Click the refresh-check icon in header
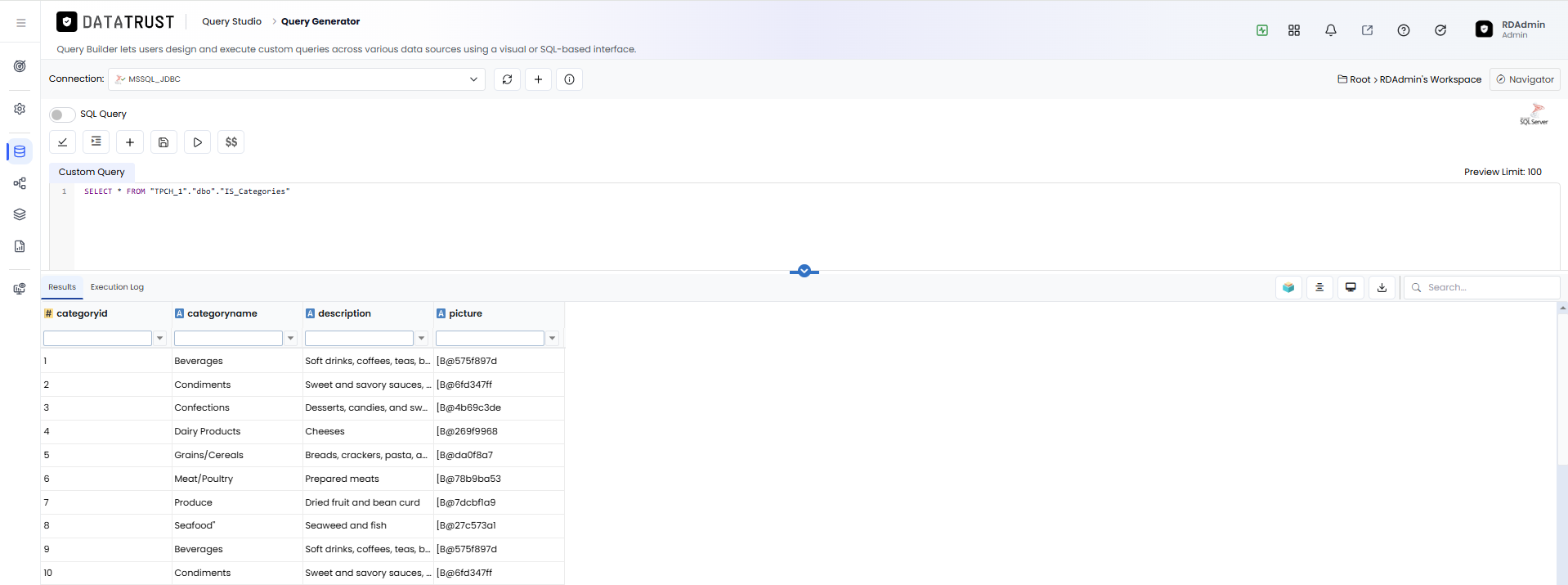The height and width of the screenshot is (585, 1568). 1440,30
